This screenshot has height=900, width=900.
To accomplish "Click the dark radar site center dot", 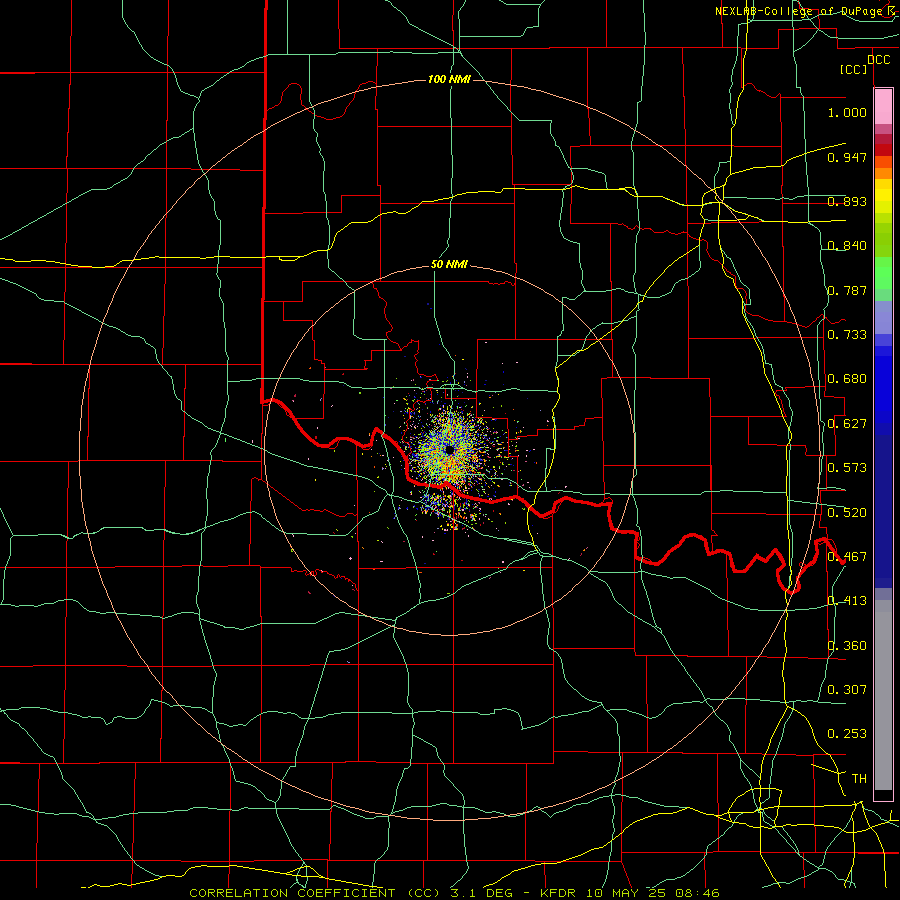I will click(449, 449).
